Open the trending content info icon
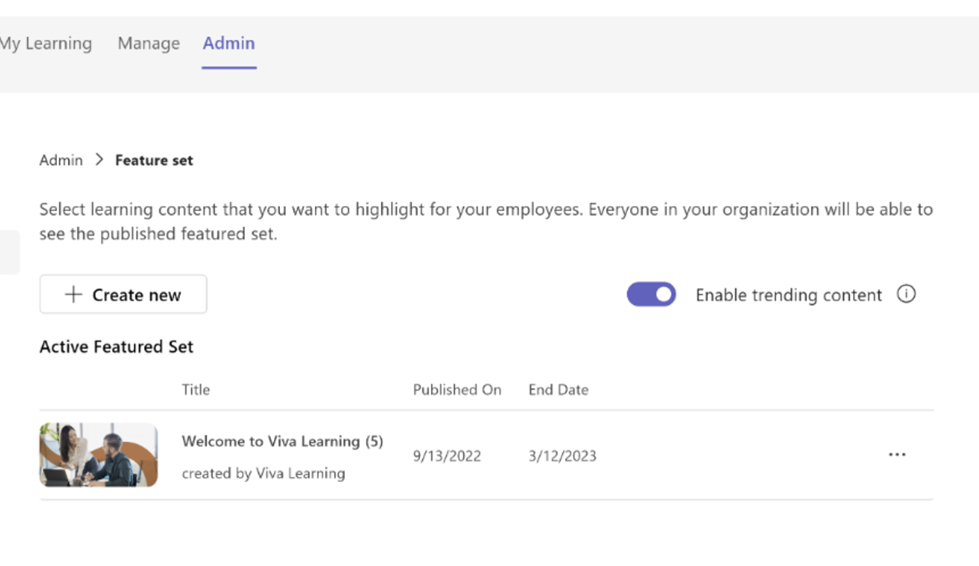Image resolution: width=979 pixels, height=566 pixels. tap(906, 294)
